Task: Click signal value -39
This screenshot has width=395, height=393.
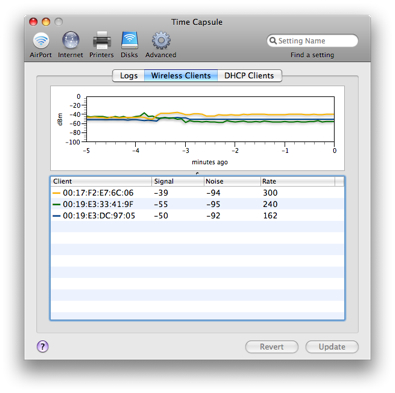Action: point(161,193)
